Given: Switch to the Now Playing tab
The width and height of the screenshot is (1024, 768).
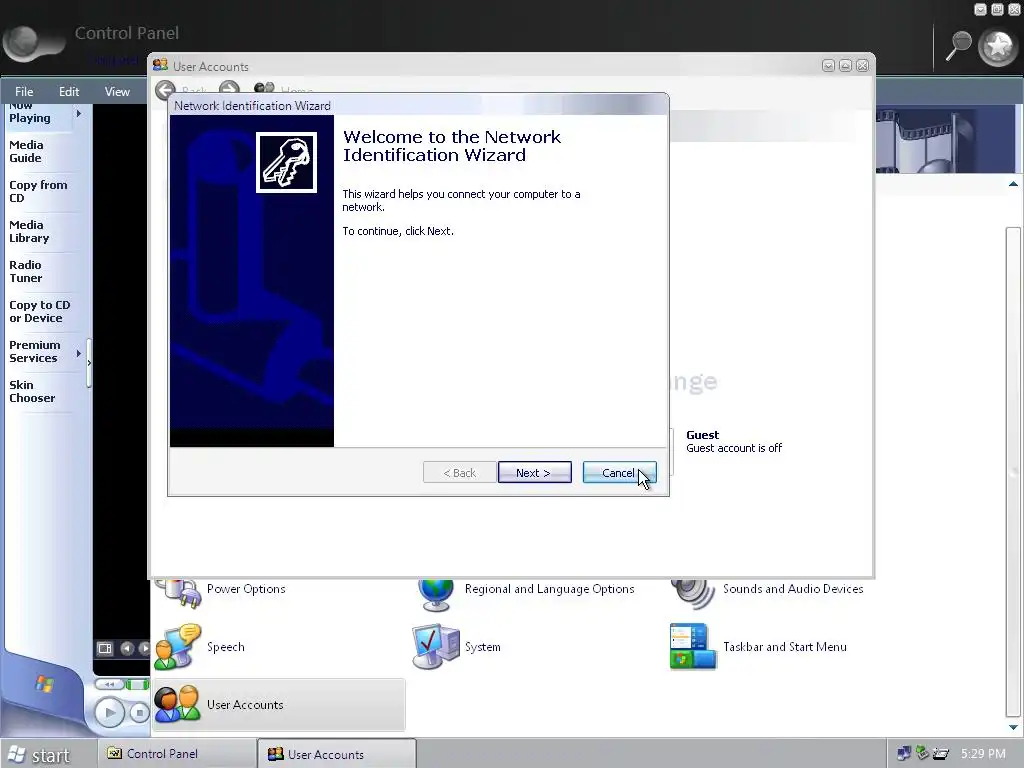Looking at the screenshot, I should tap(30, 113).
